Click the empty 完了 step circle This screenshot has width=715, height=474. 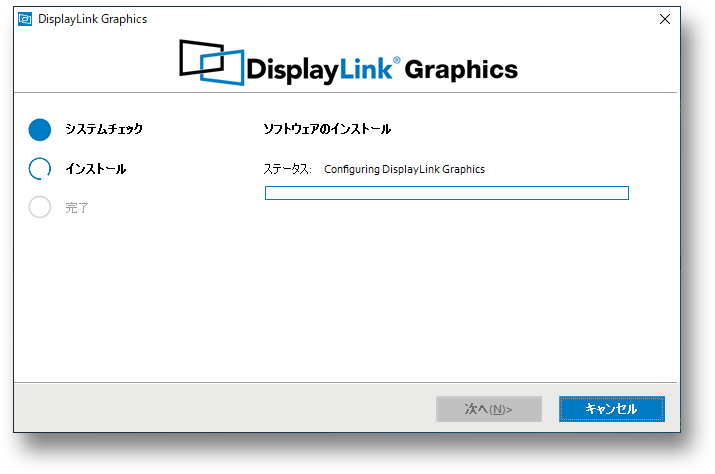[40, 207]
